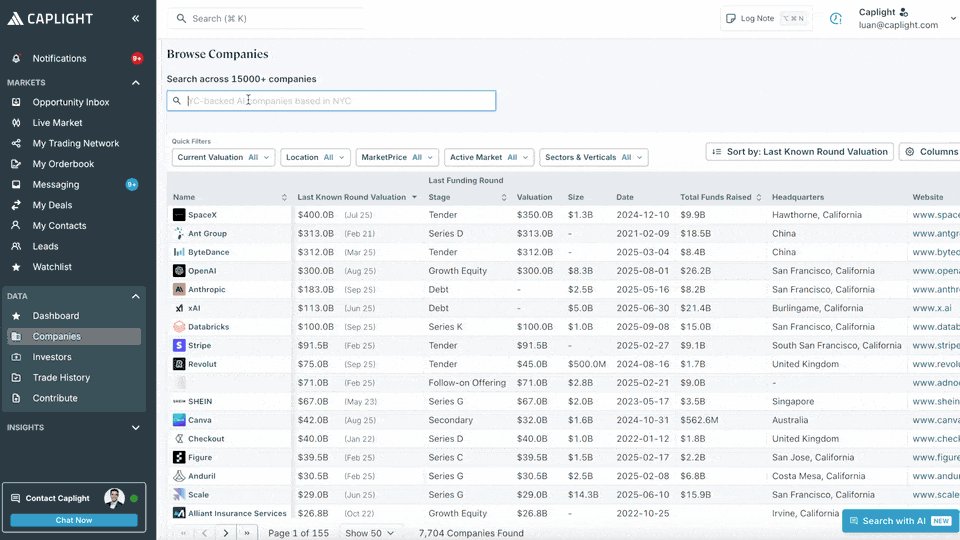Screen dimensions: 960x540
Task: Open the My Deals icon
Action: tap(17, 205)
